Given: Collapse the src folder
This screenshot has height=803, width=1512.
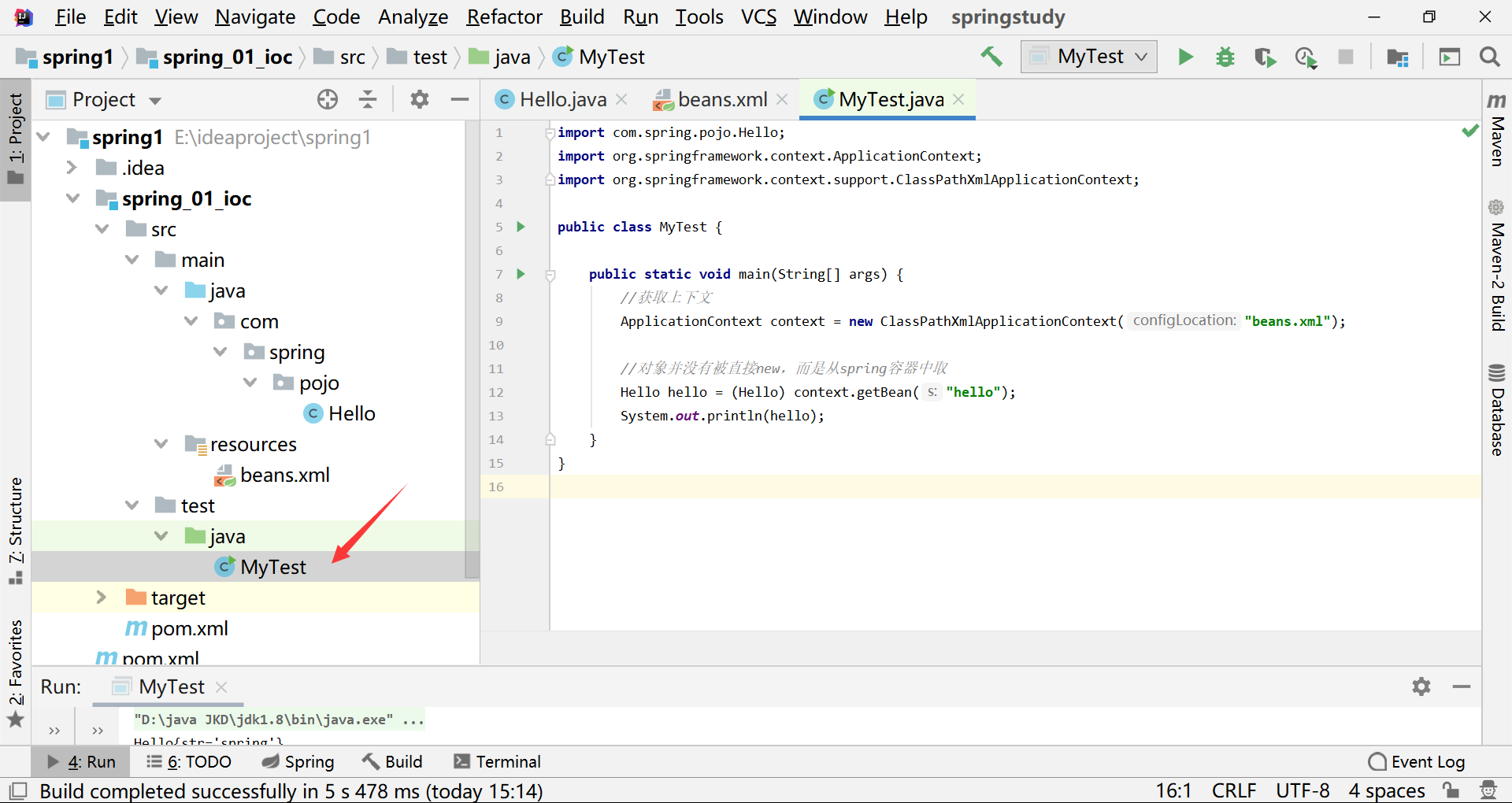Looking at the screenshot, I should click(x=102, y=228).
